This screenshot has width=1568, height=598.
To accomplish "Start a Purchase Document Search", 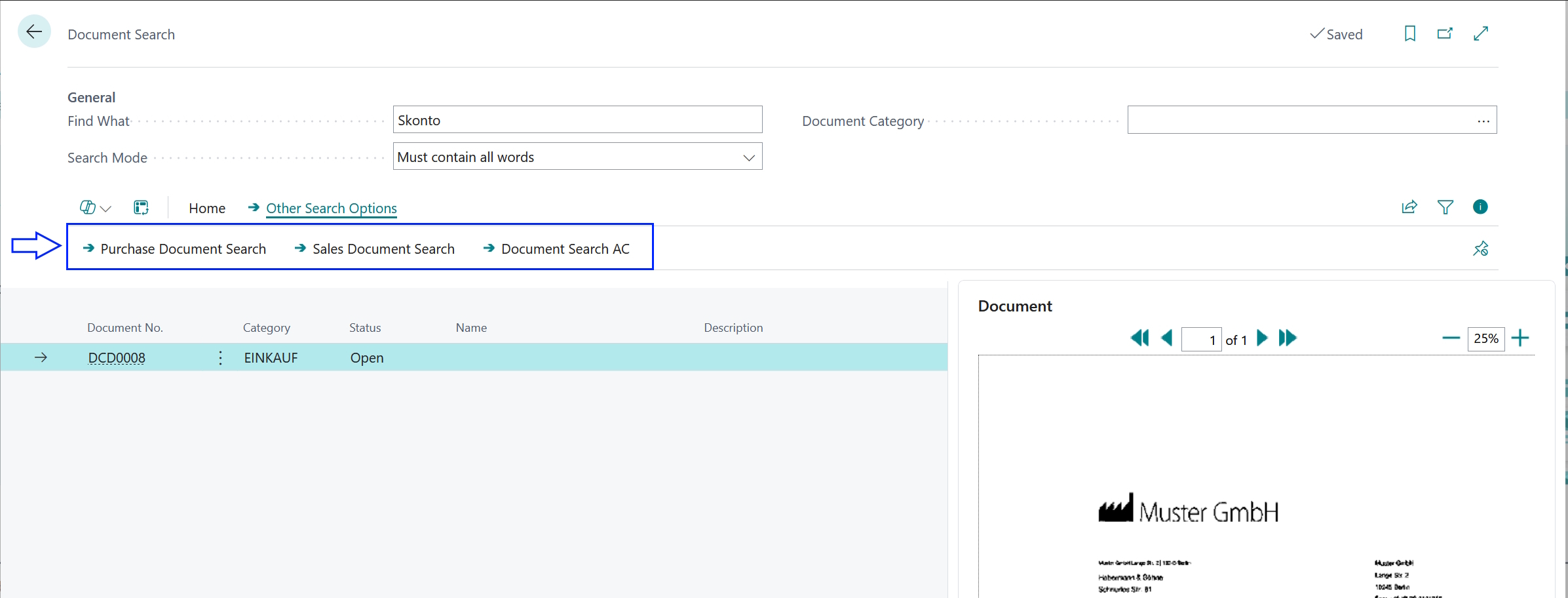I will (x=183, y=249).
